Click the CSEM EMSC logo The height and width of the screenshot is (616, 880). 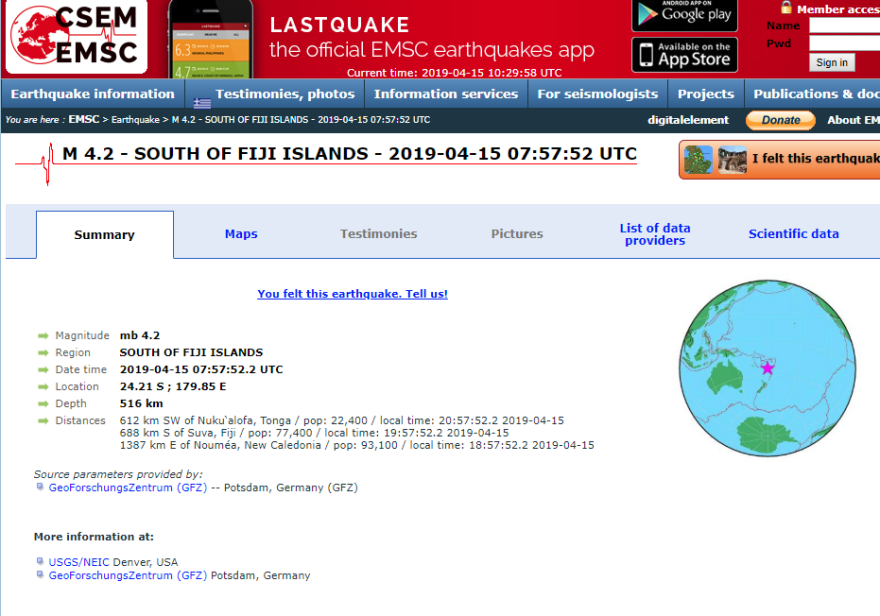point(77,38)
